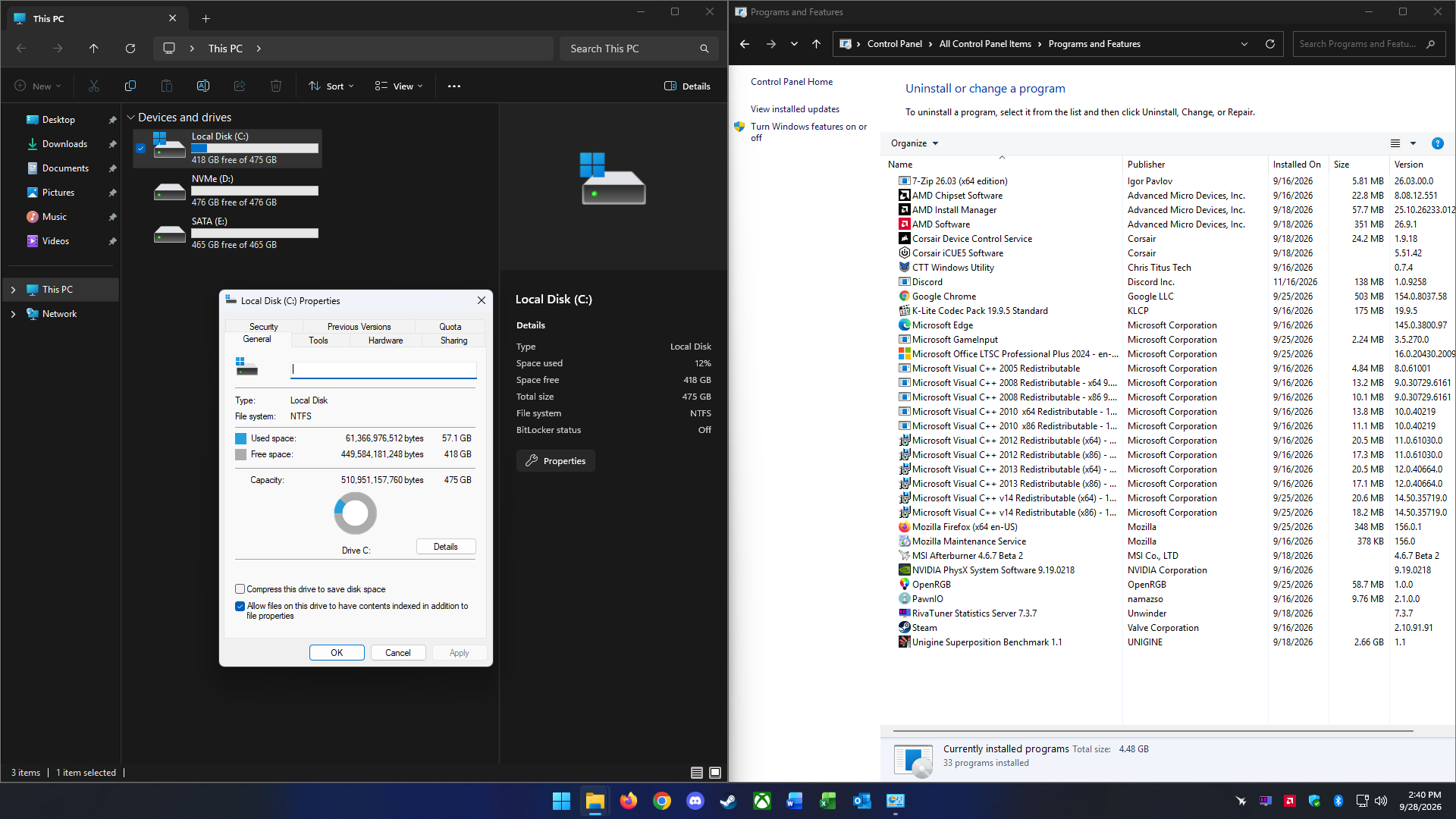Open the address bar history dropdown in Control Panel
Screen dimensions: 1456x819
click(1244, 44)
